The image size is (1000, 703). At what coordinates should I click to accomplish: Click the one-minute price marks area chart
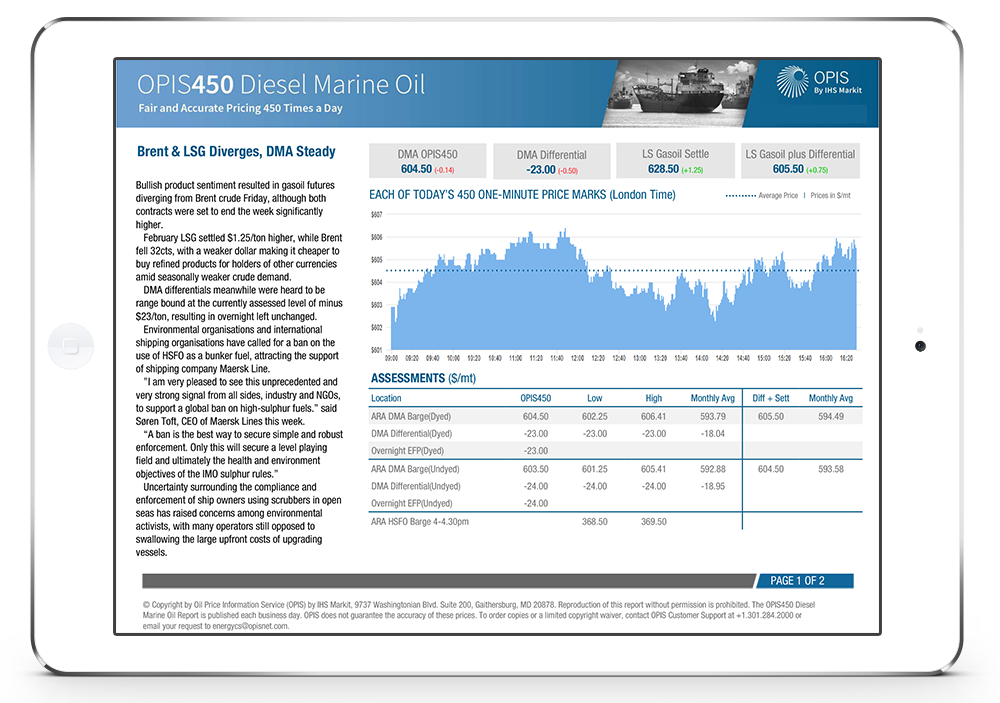point(624,290)
